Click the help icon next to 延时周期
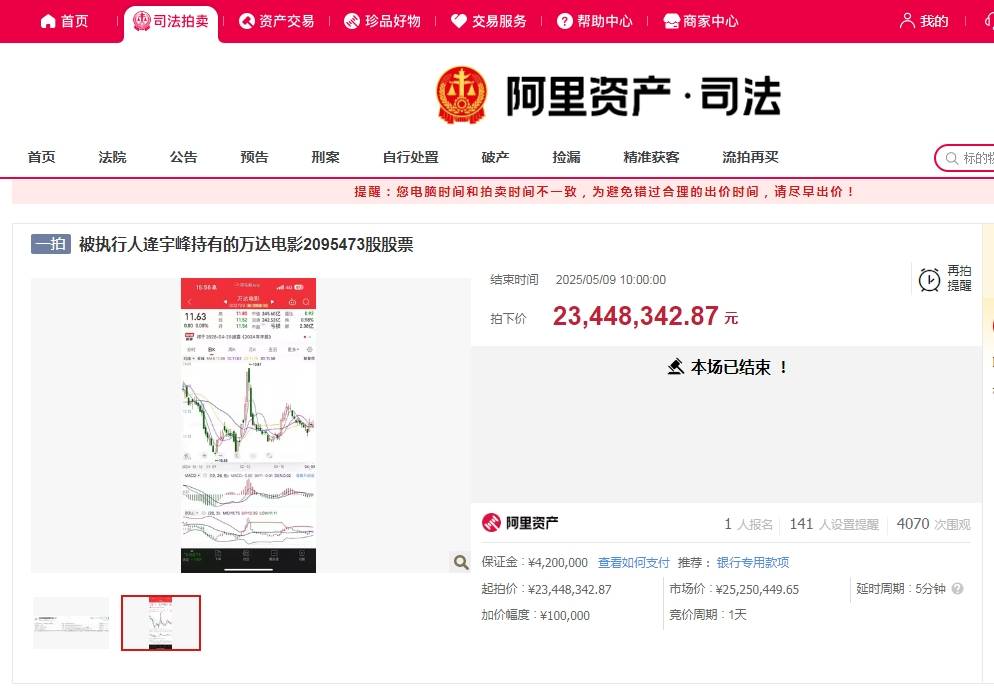The width and height of the screenshot is (994, 694). coord(957,589)
